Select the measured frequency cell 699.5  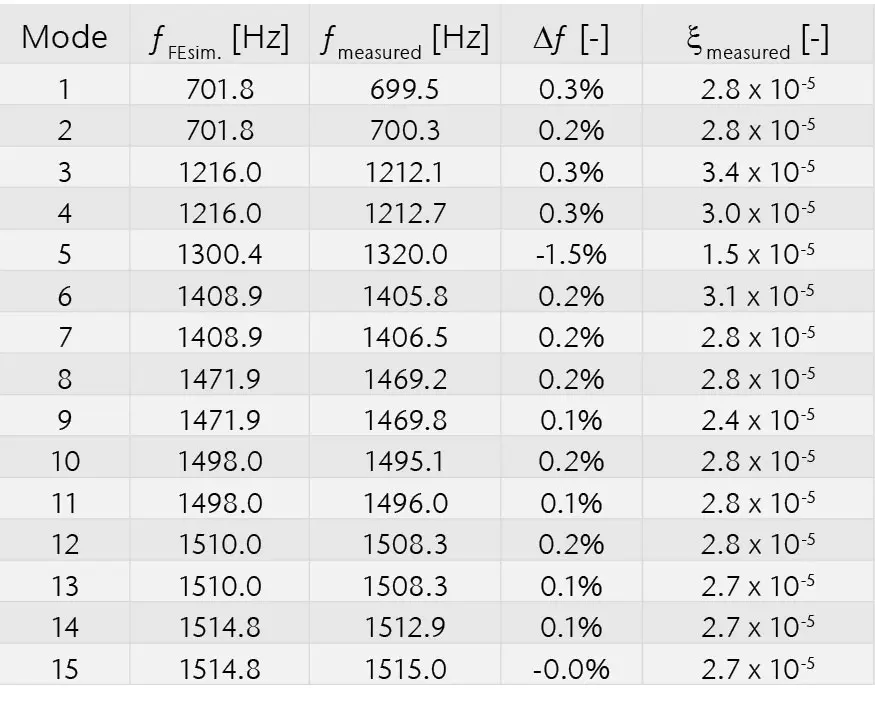(404, 89)
